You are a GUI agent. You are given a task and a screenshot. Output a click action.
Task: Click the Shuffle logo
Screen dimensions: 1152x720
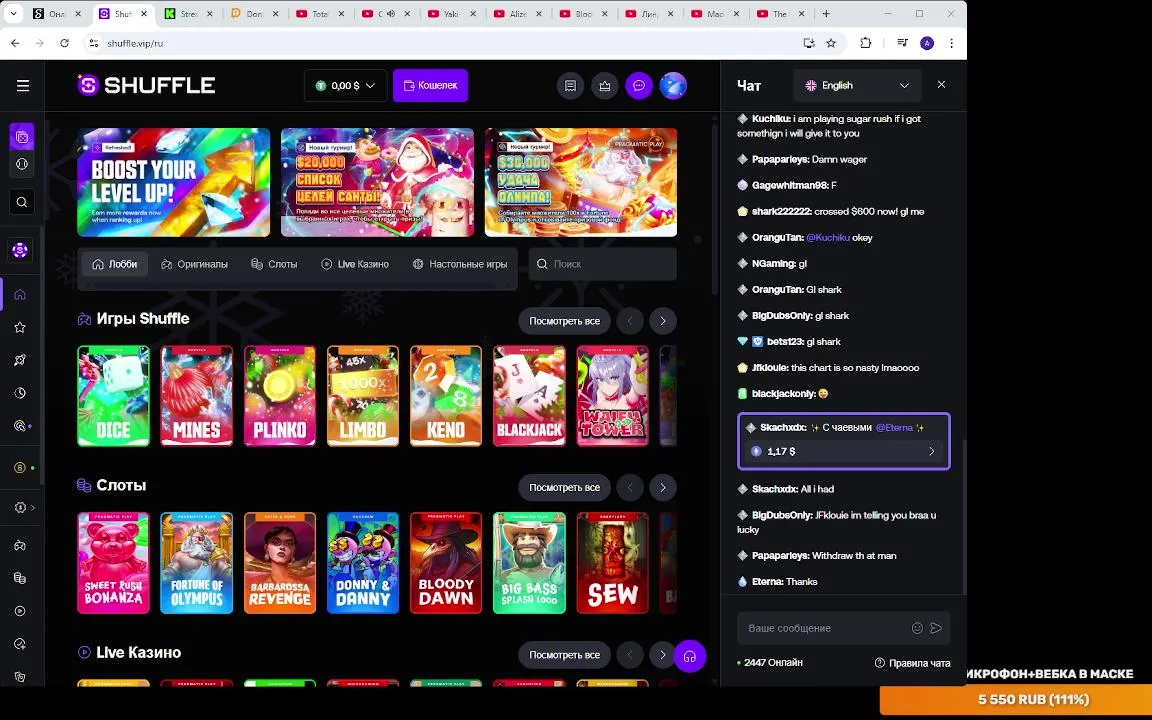point(146,85)
